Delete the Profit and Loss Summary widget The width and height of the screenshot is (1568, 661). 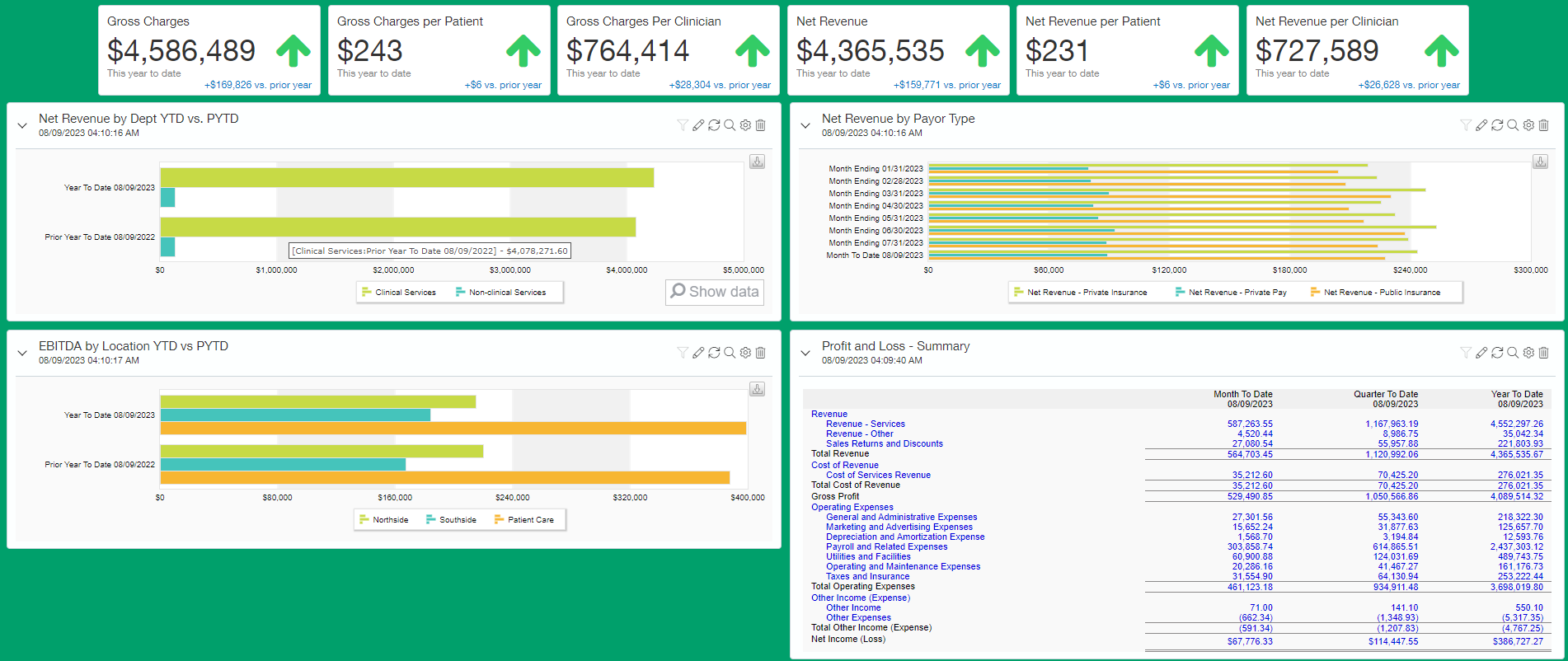click(1544, 353)
